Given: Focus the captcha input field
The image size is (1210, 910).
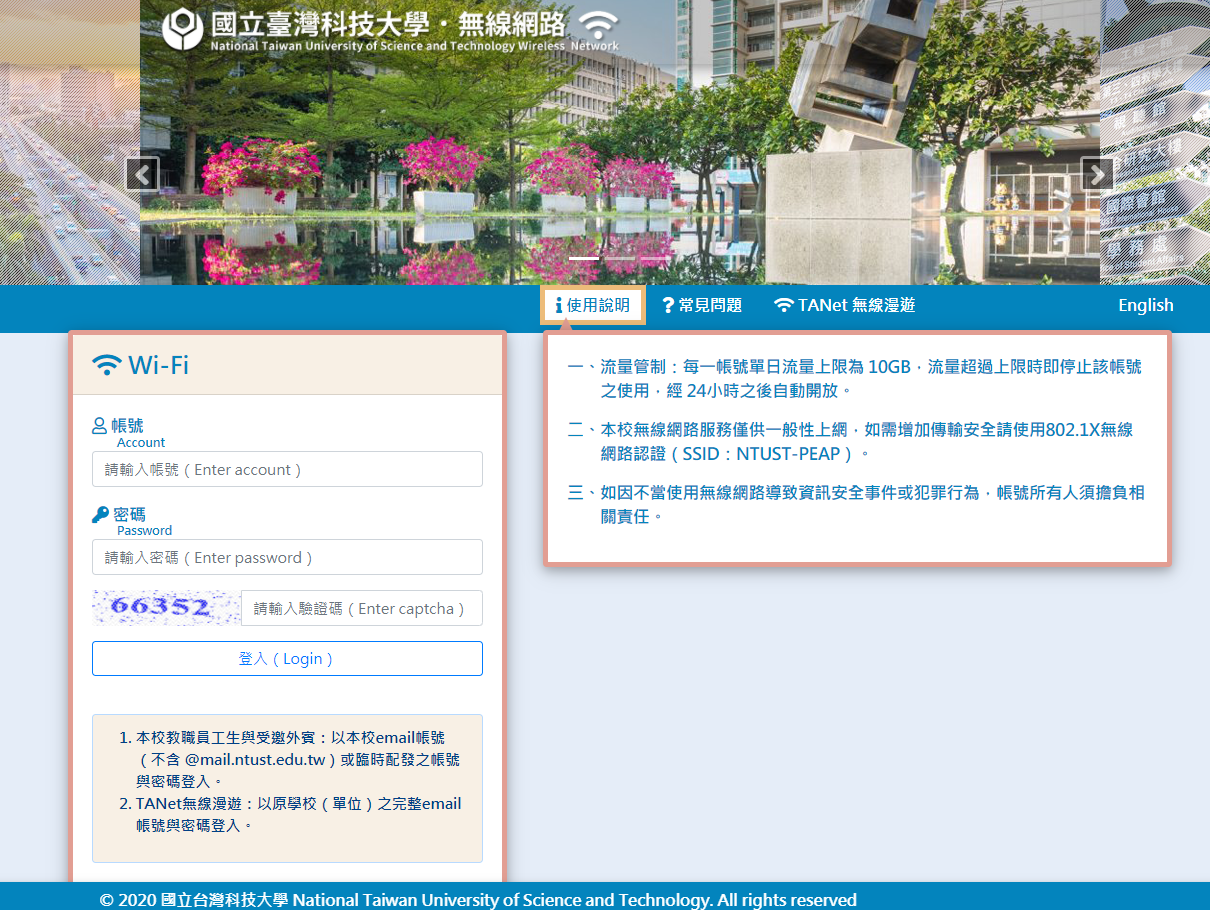Looking at the screenshot, I should tap(362, 608).
